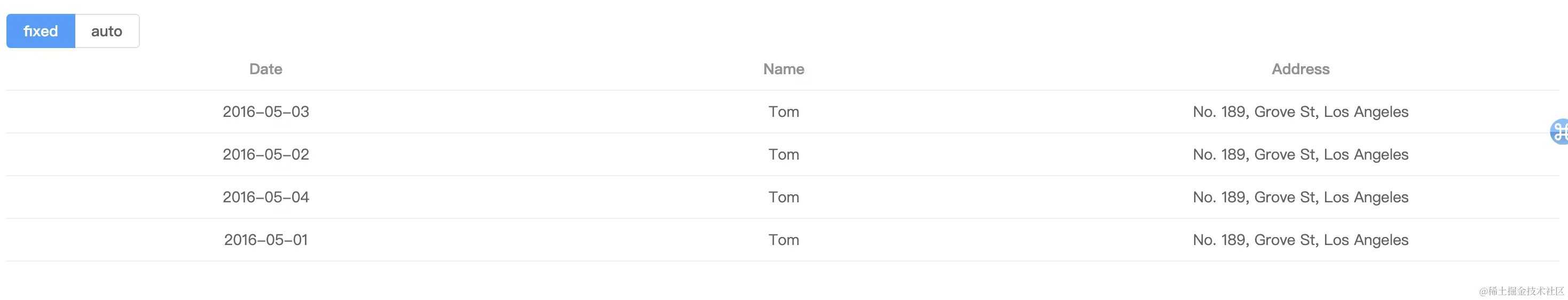1568x300 pixels.
Task: Switch to the auto layout option
Action: [x=107, y=31]
